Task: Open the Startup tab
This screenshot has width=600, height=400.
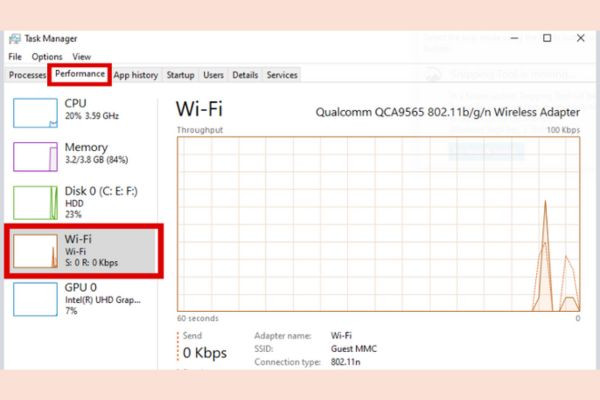Action: point(180,75)
